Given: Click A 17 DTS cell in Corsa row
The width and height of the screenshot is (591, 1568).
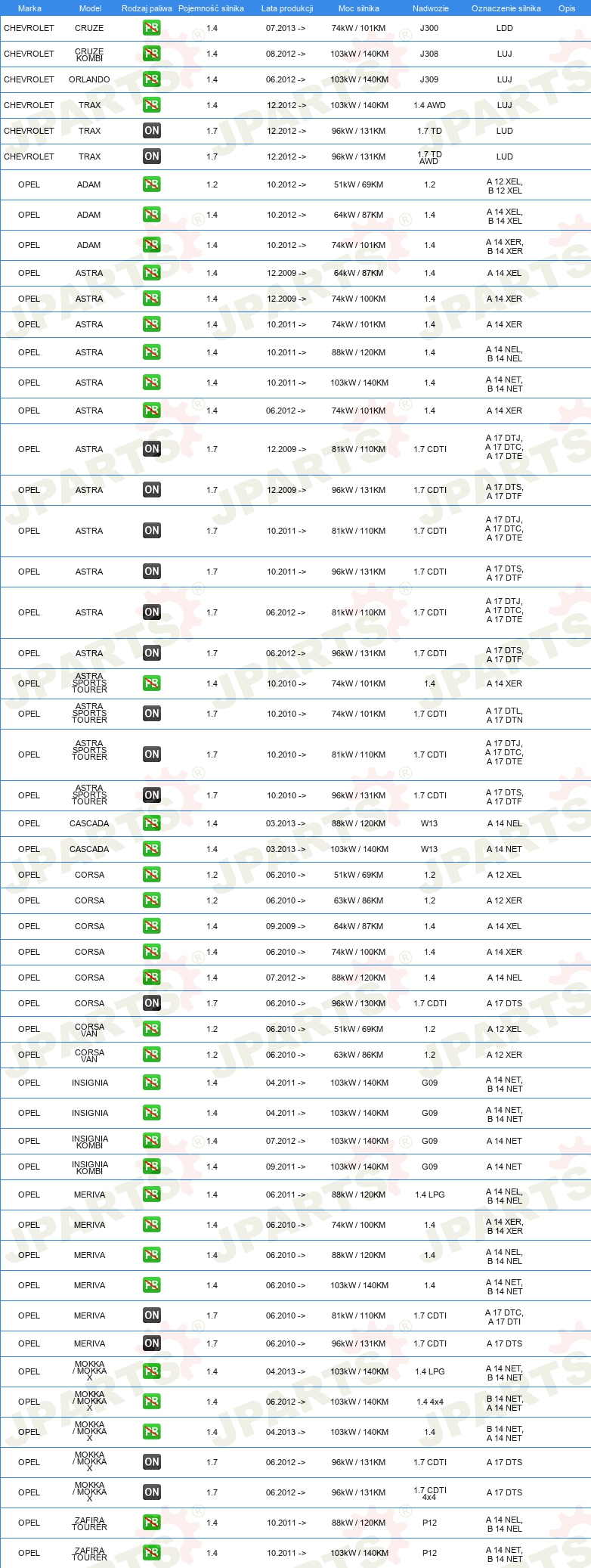Looking at the screenshot, I should 505,1003.
